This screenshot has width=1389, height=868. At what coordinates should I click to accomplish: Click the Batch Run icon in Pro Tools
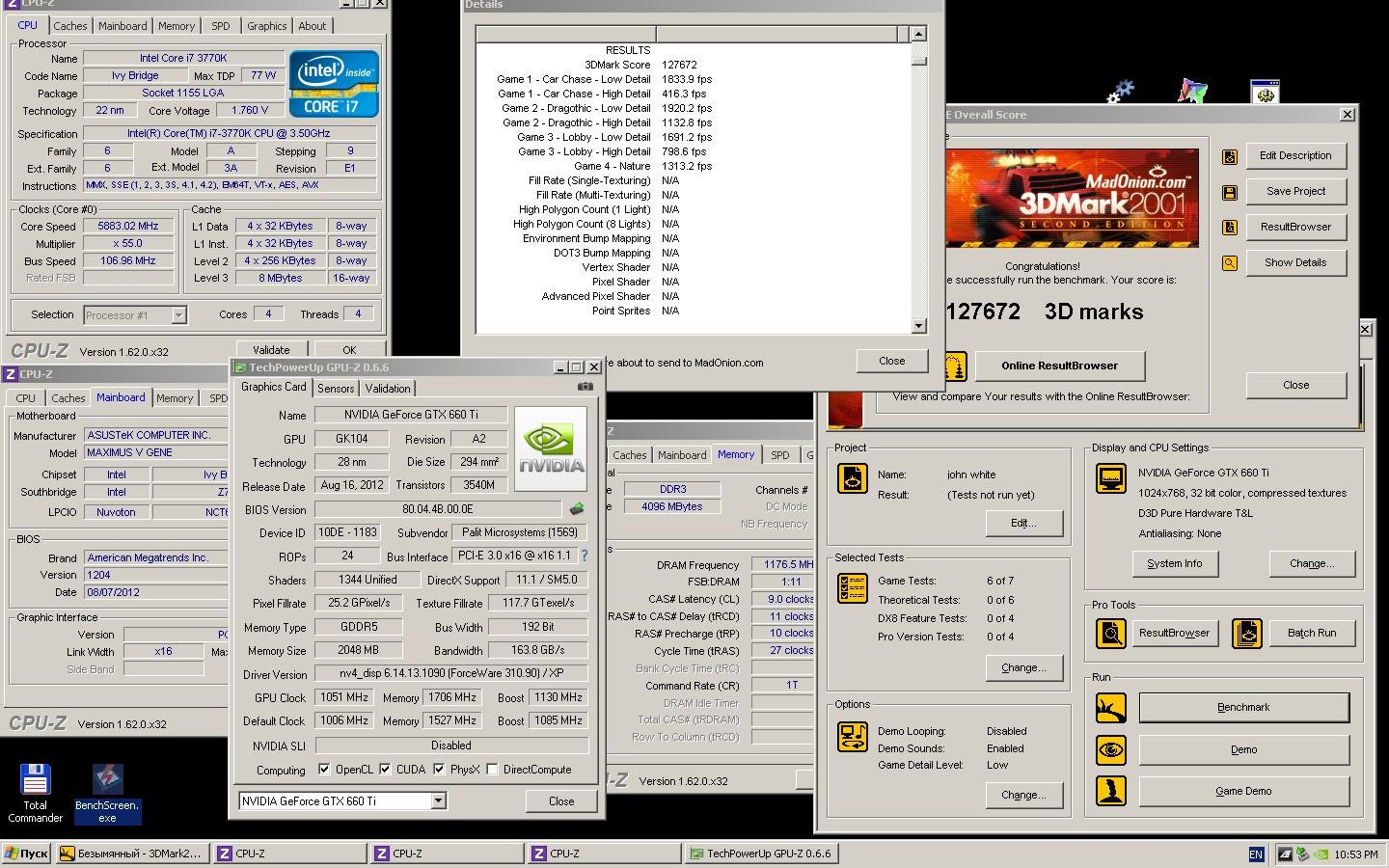(1247, 633)
